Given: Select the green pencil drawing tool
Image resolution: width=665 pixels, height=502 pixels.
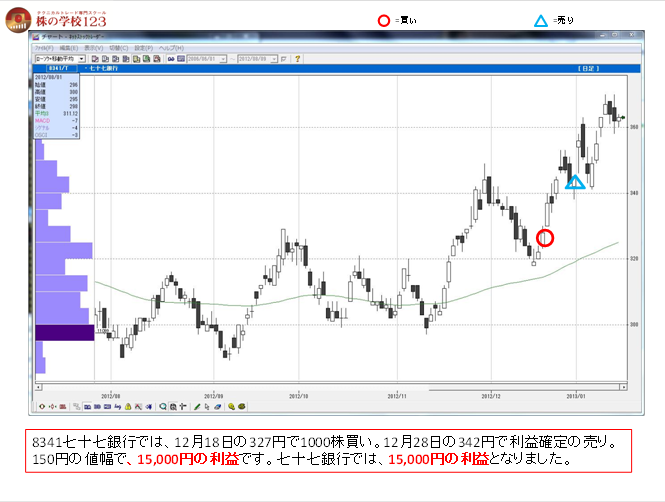Looking at the screenshot, I should pyautogui.click(x=195, y=407).
